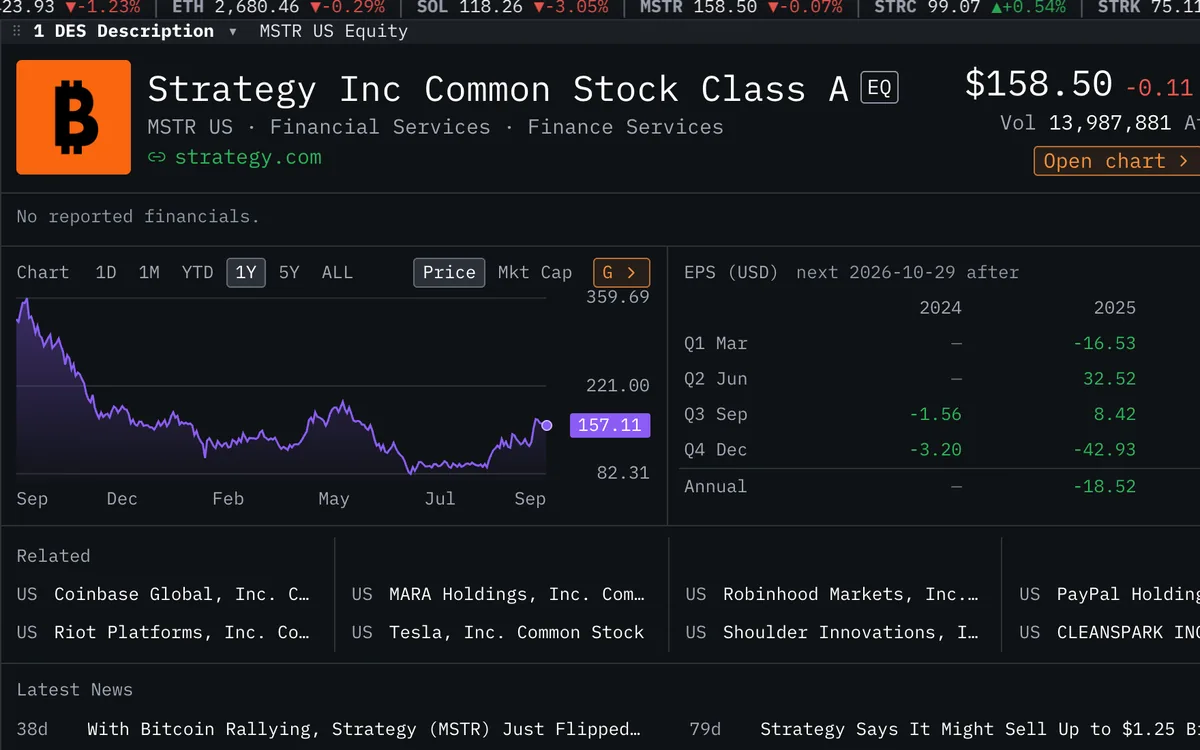Click the chart high label 359.69
This screenshot has height=750, width=1200.
coord(617,297)
